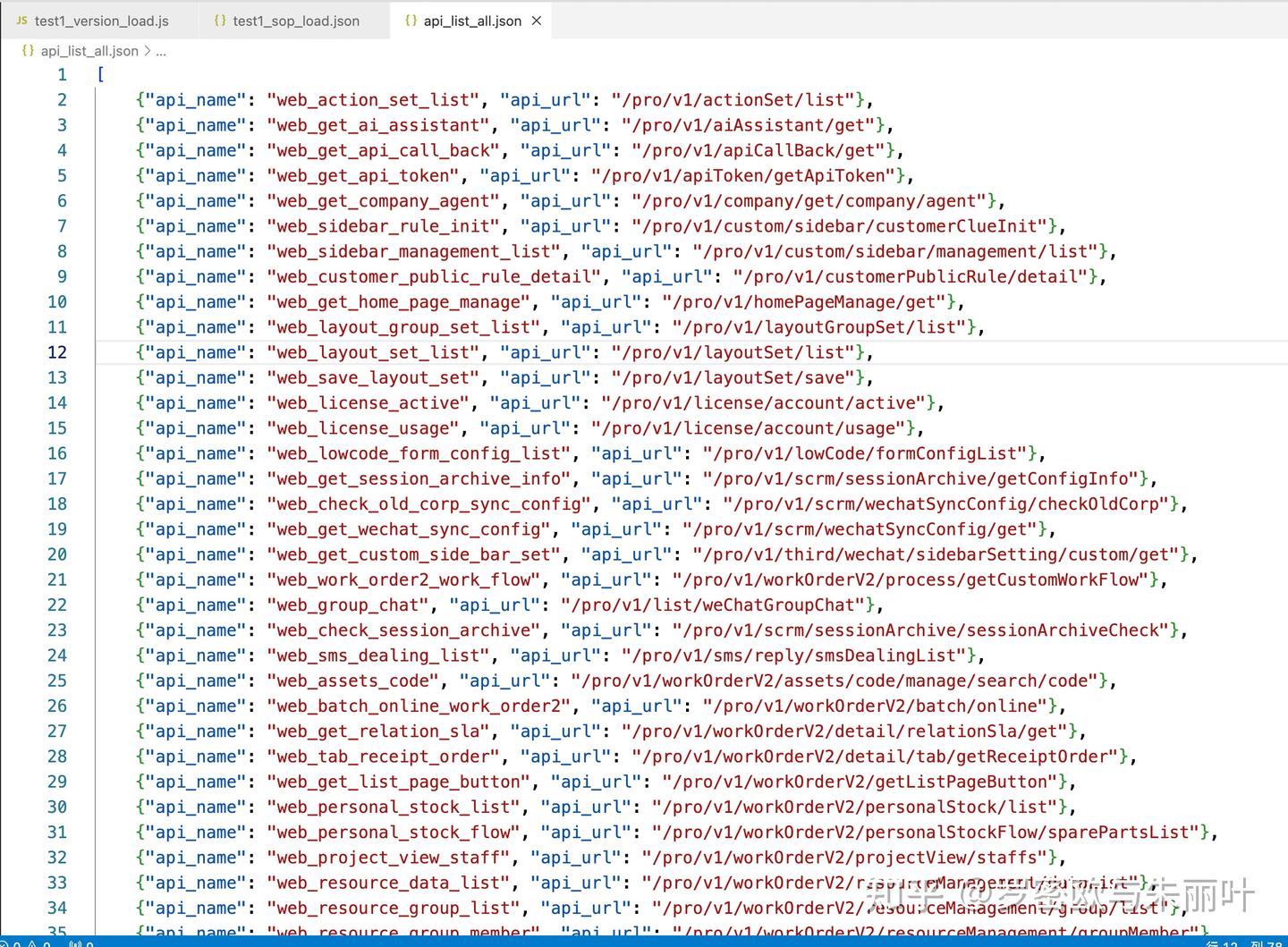
Task: Open the breadcrumb '...' symbol segment
Action: (161, 51)
